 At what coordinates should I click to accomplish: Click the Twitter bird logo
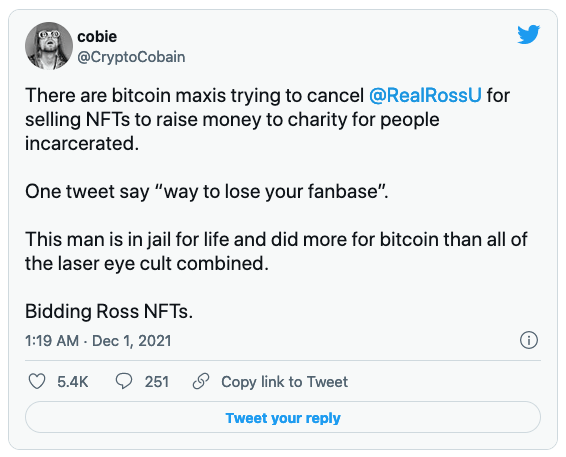528,34
